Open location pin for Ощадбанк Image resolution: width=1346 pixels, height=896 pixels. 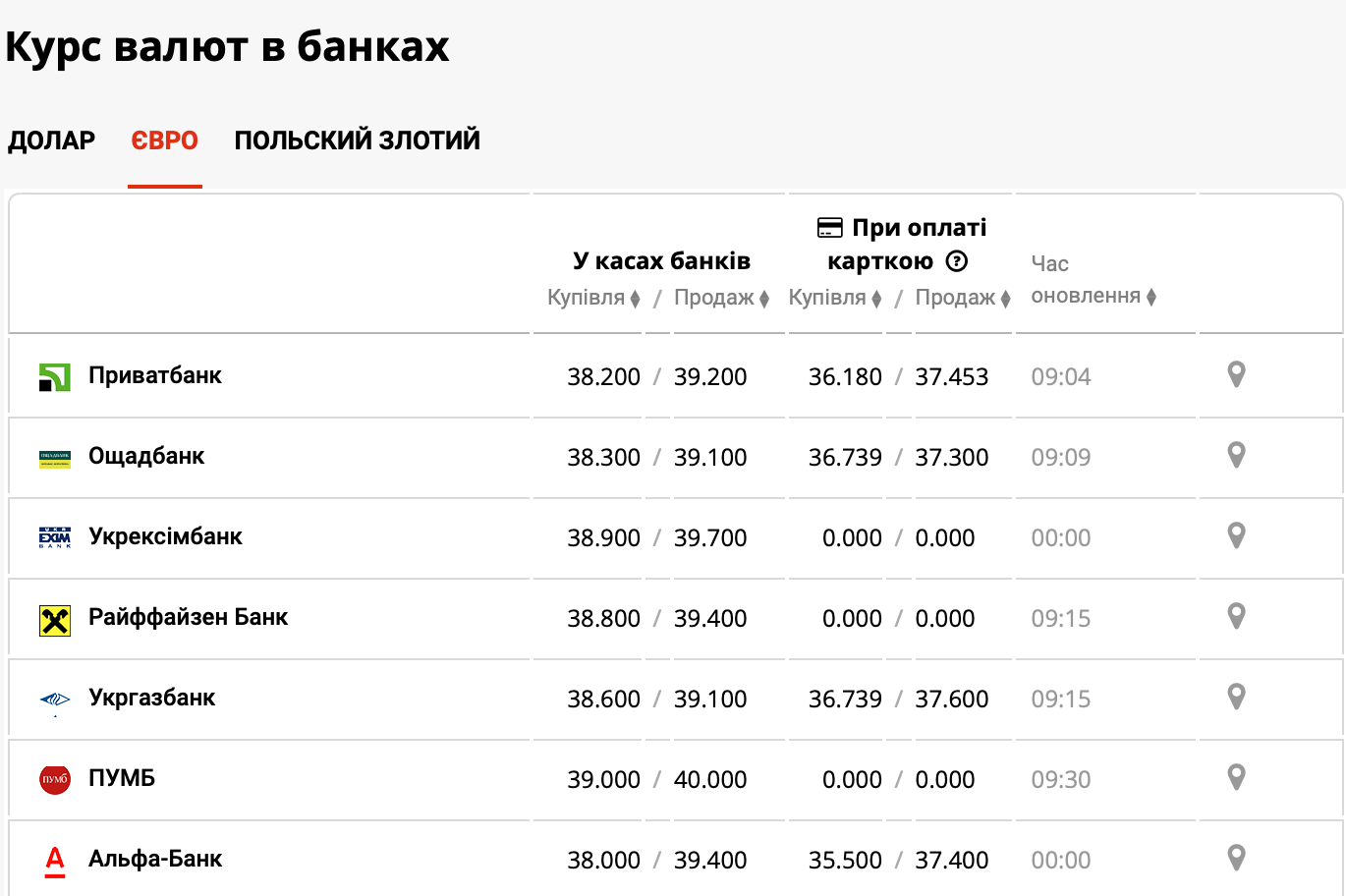pyautogui.click(x=1236, y=455)
